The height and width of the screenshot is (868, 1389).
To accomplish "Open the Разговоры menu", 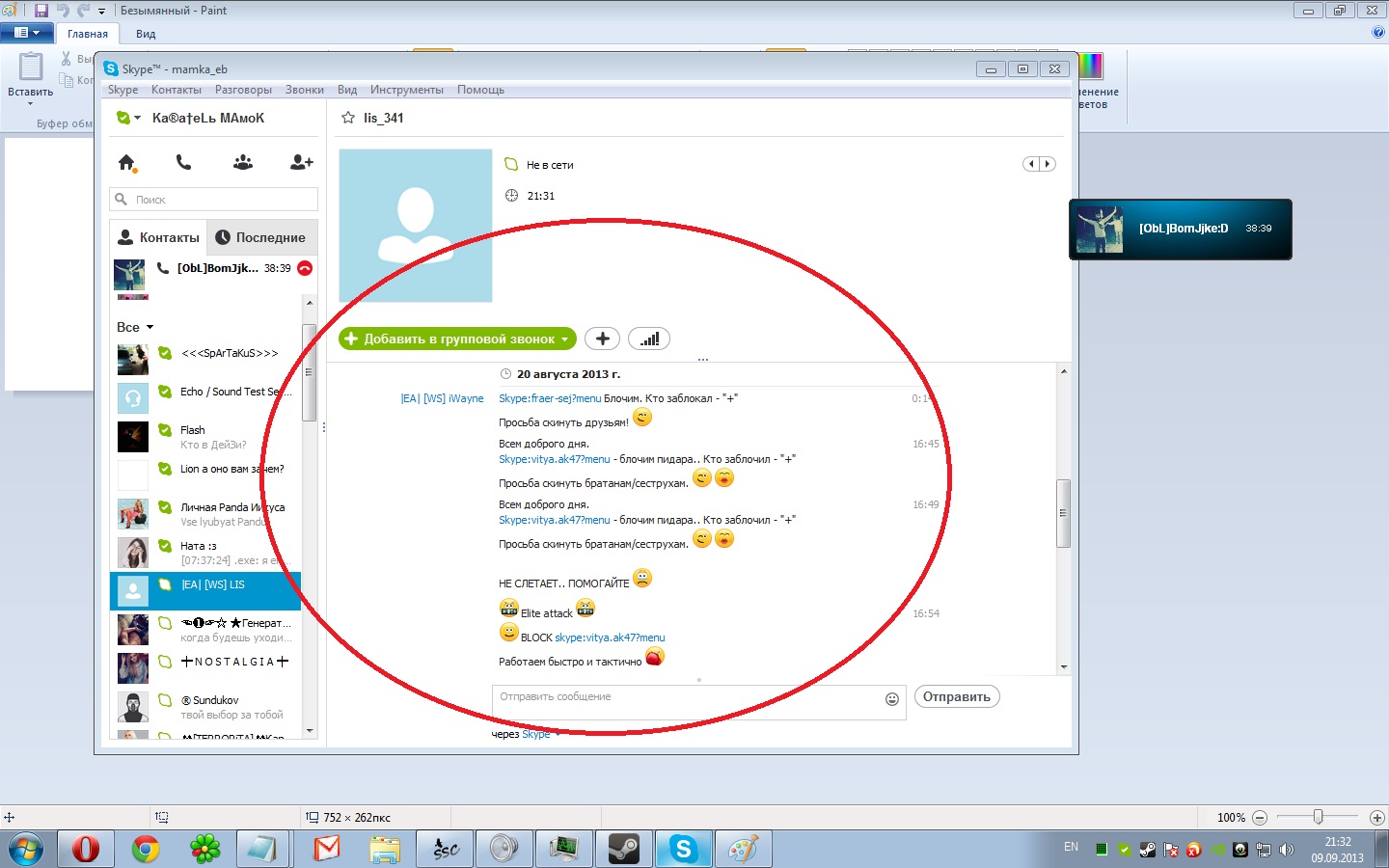I will (243, 90).
